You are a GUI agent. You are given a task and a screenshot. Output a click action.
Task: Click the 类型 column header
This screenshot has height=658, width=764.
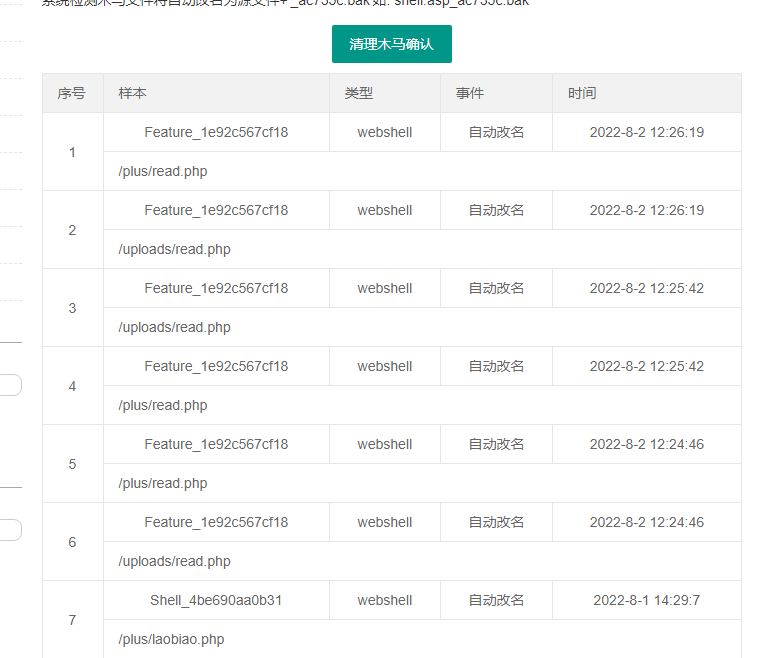(359, 93)
